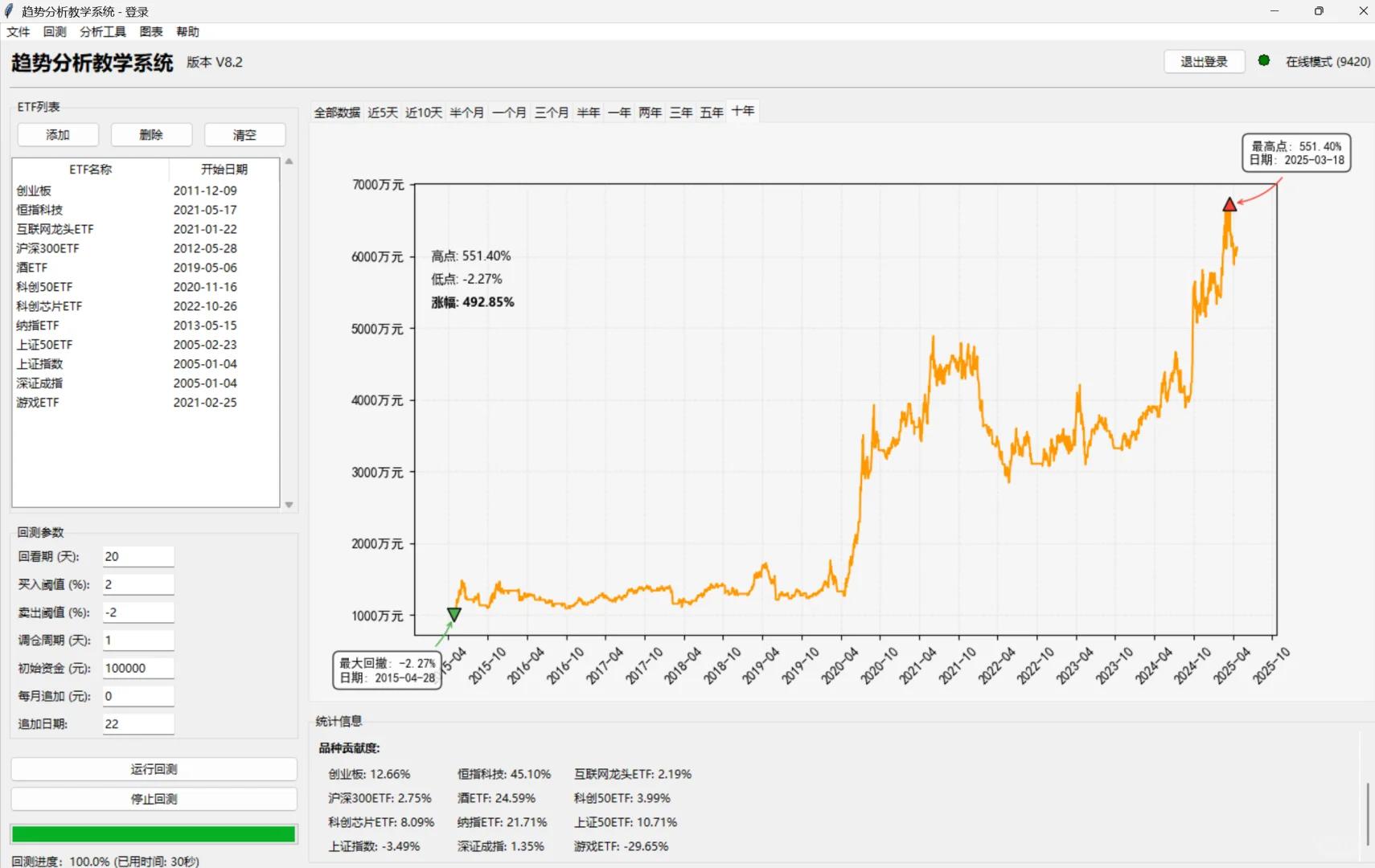Switch to the 三年 tab
The image size is (1375, 868).
coord(681,113)
